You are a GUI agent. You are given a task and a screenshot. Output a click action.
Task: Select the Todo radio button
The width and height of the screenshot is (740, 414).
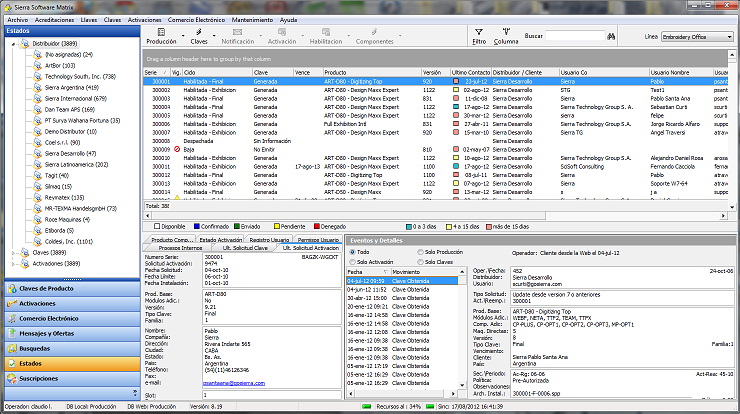(352, 252)
